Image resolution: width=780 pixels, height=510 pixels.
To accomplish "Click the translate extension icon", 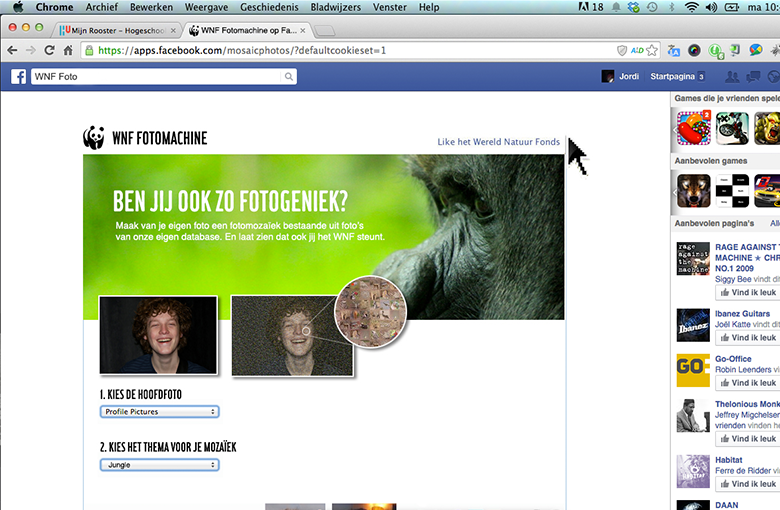I will (674, 50).
